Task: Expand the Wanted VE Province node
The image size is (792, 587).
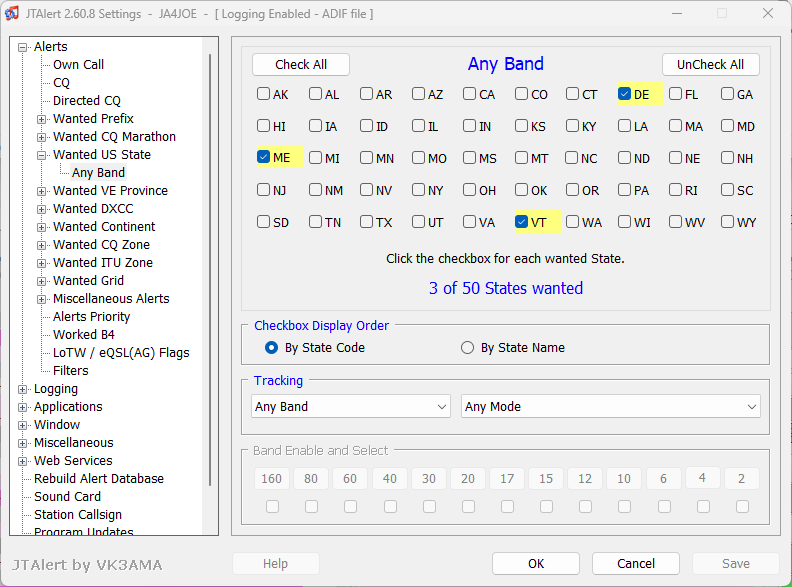Action: pyautogui.click(x=41, y=191)
